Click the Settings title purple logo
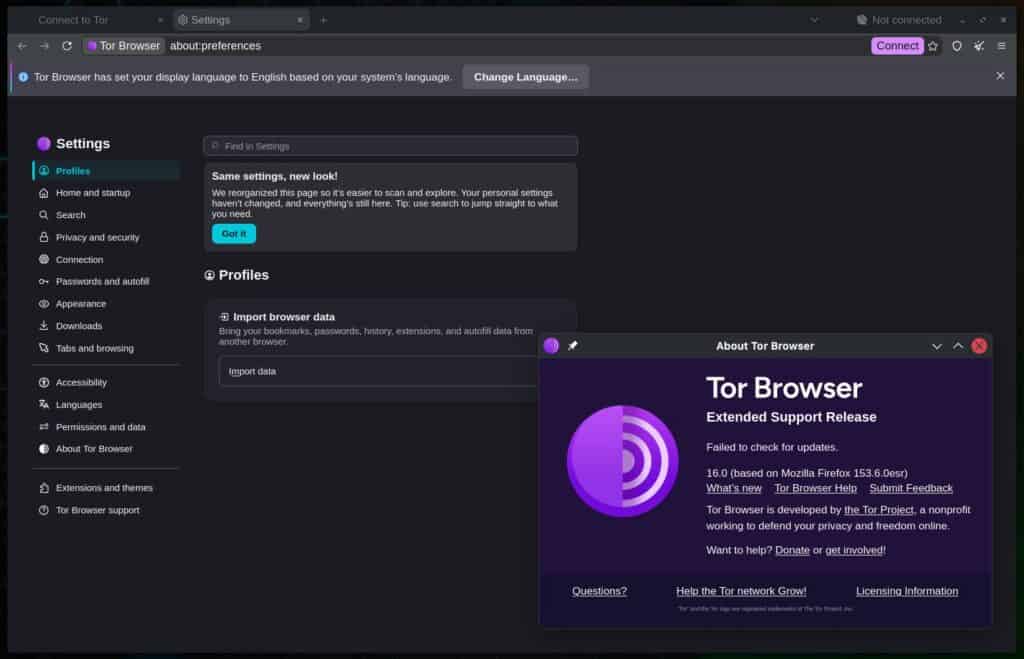Screen dimensions: 1024x659 click(44, 144)
